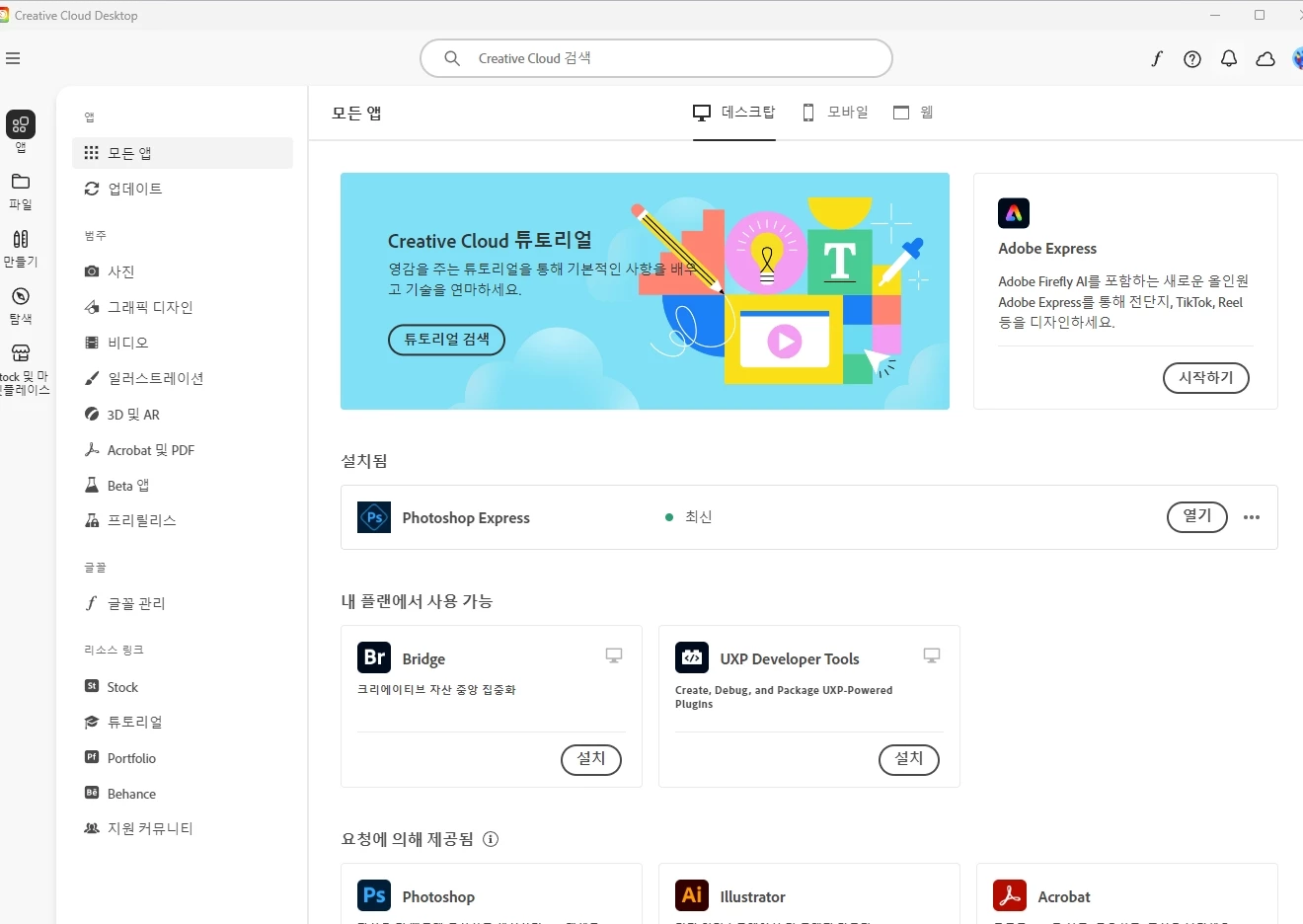1303x924 pixels.
Task: Switch to the 웹 tab
Action: (913, 113)
